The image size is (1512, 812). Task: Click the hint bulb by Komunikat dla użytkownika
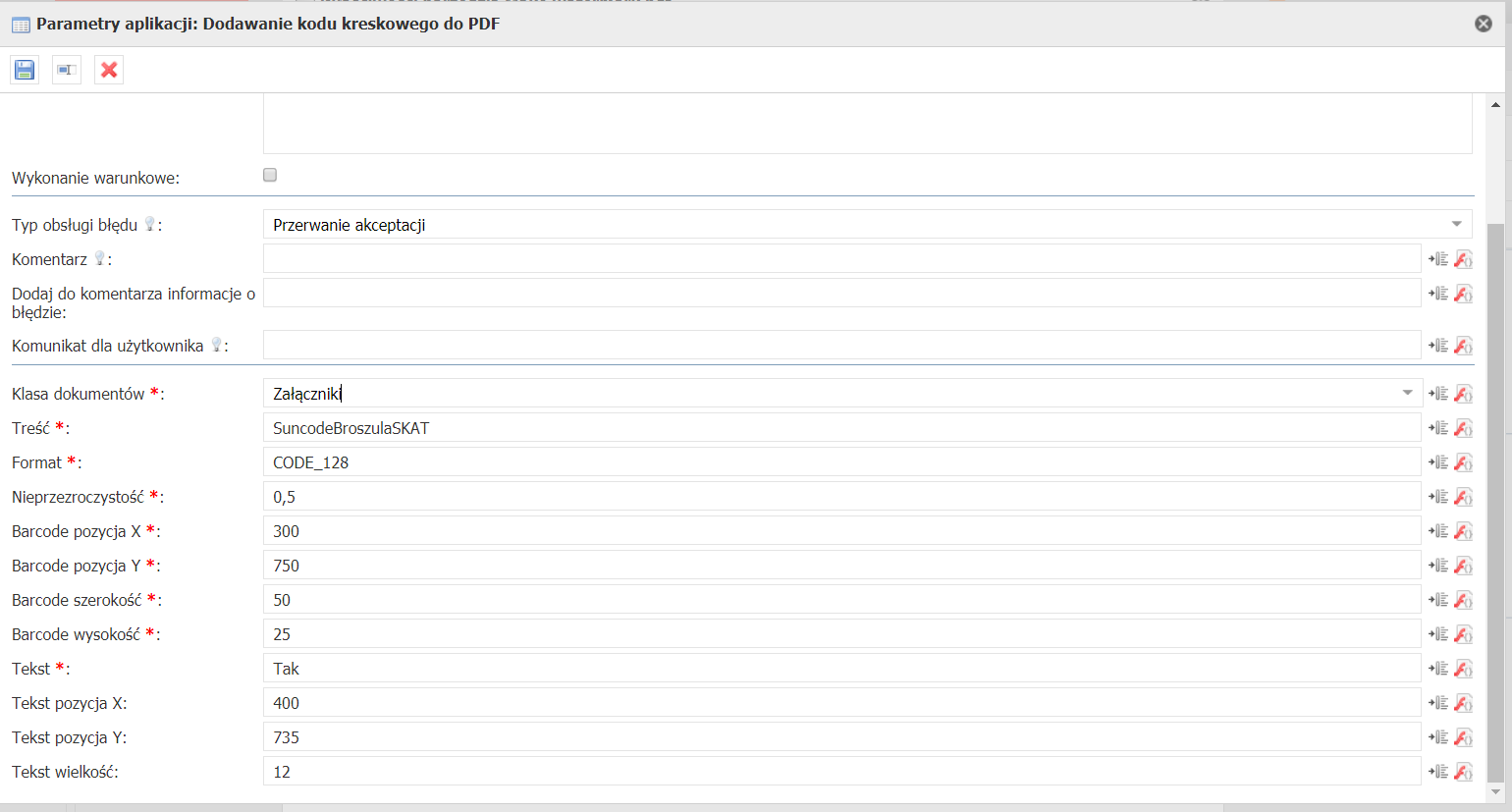click(217, 345)
